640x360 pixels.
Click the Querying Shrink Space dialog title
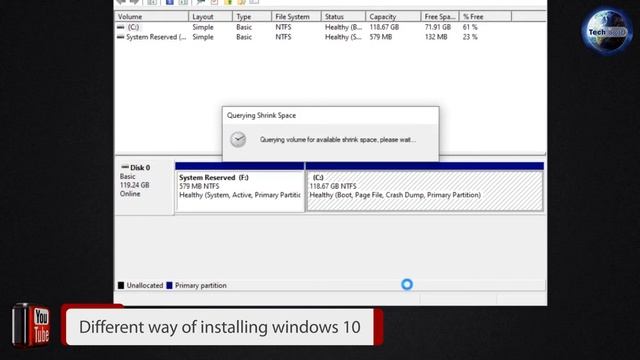point(261,116)
